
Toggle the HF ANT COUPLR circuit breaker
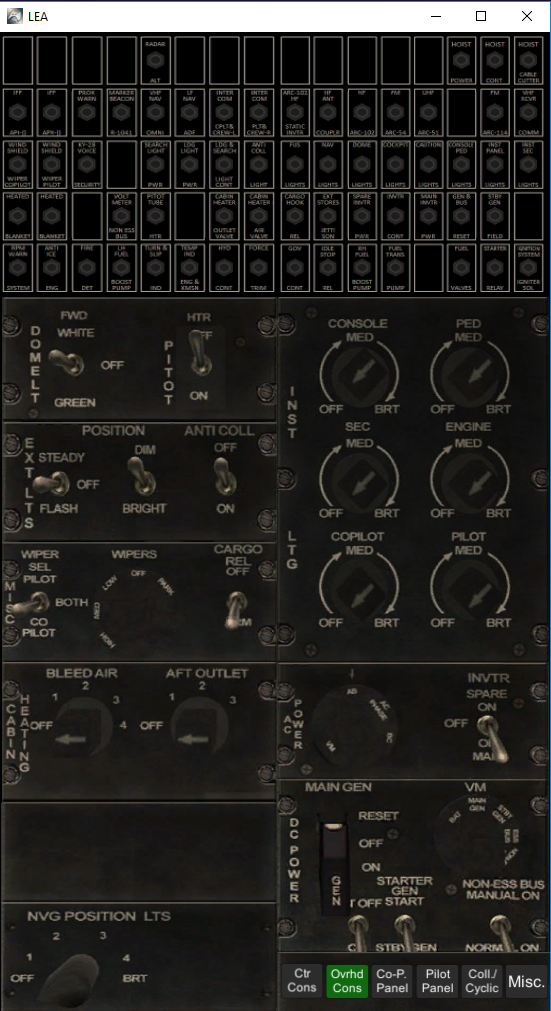coord(328,113)
